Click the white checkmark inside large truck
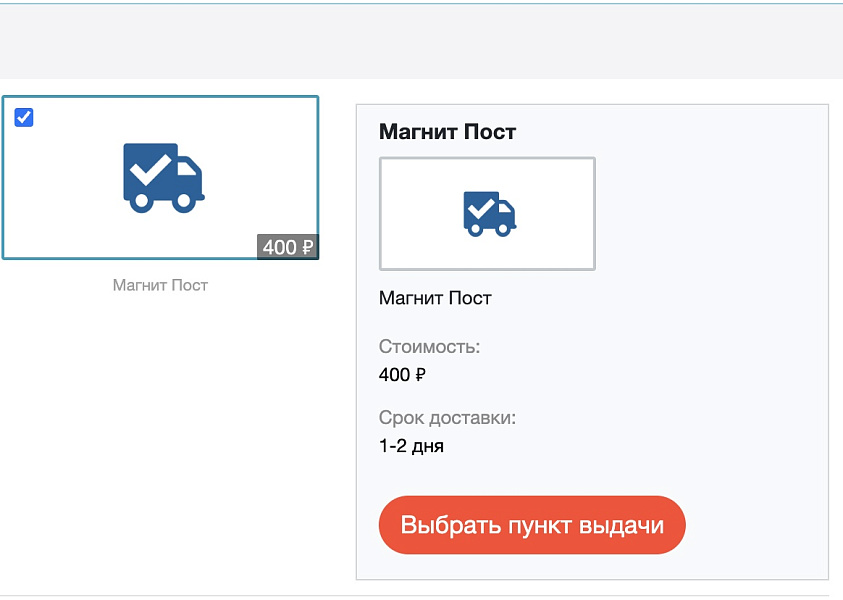843x600 pixels. pyautogui.click(x=150, y=170)
